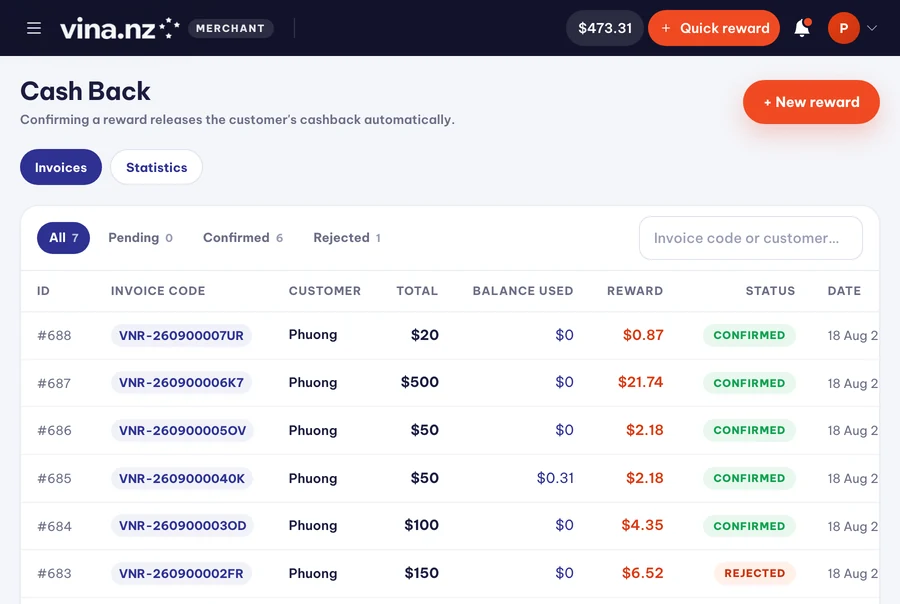The height and width of the screenshot is (604, 900).
Task: Open the notifications bell
Action: click(x=802, y=28)
